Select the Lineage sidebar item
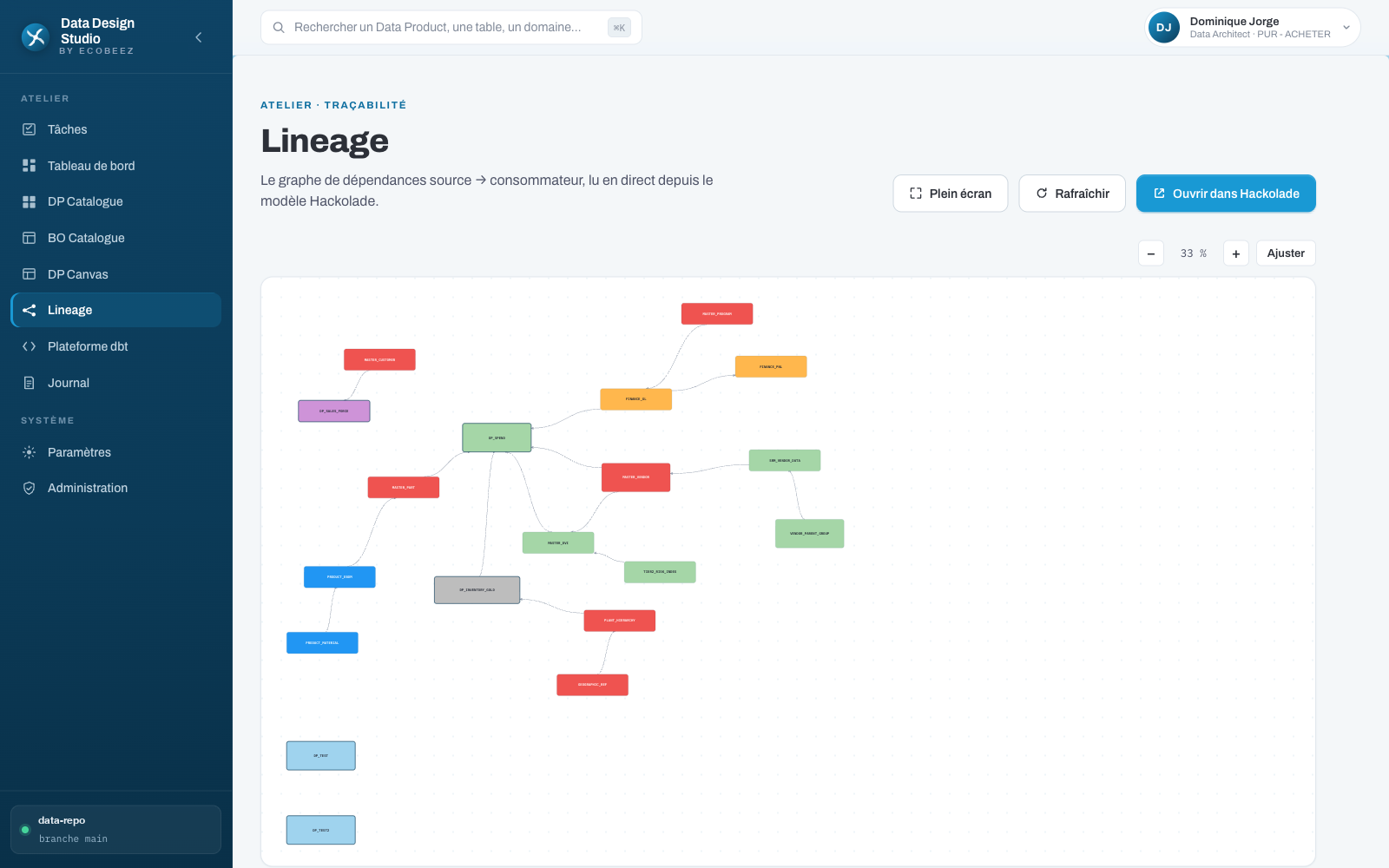This screenshot has width=1389, height=868. pyautogui.click(x=115, y=310)
